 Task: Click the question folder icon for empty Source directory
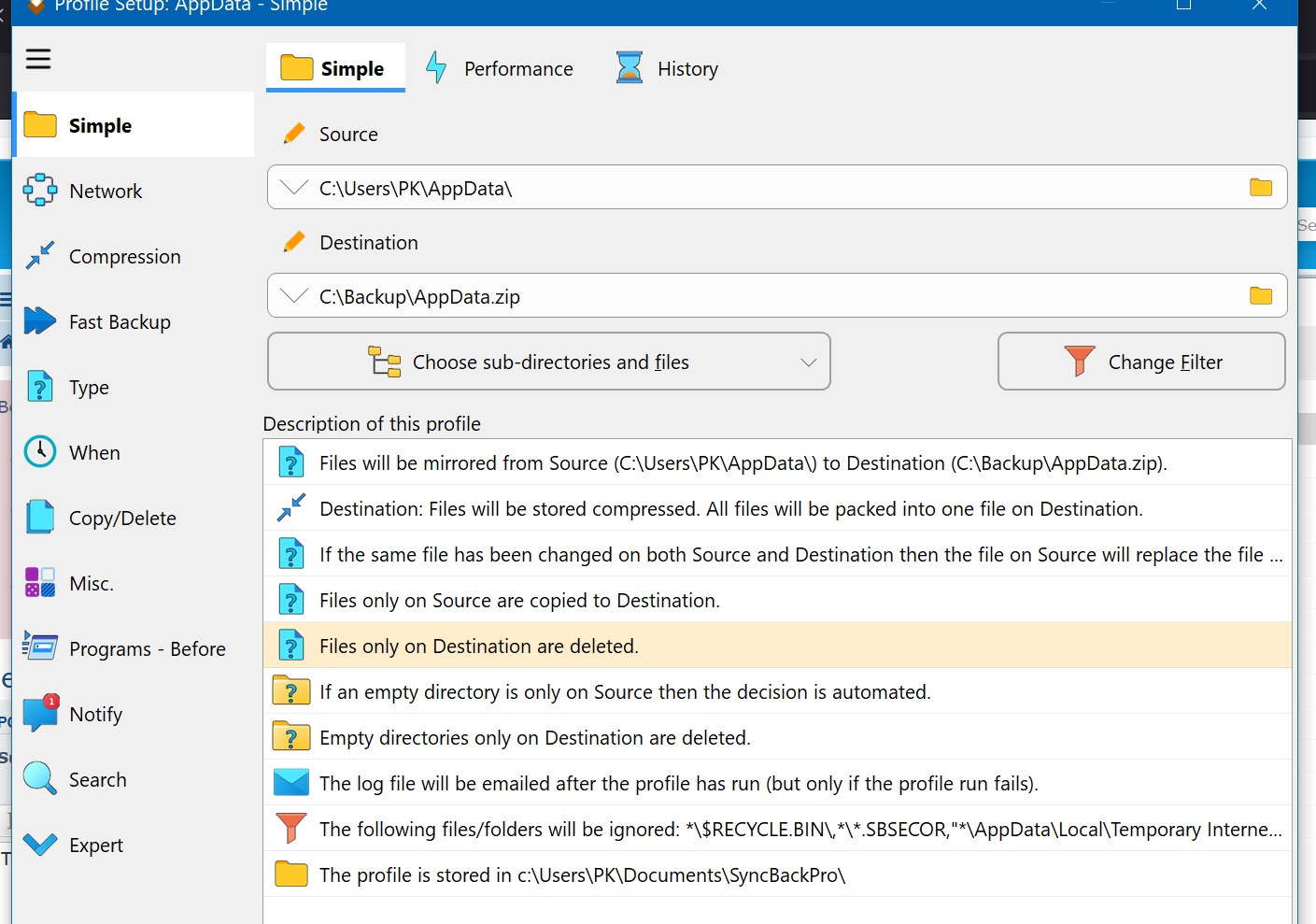coord(291,690)
